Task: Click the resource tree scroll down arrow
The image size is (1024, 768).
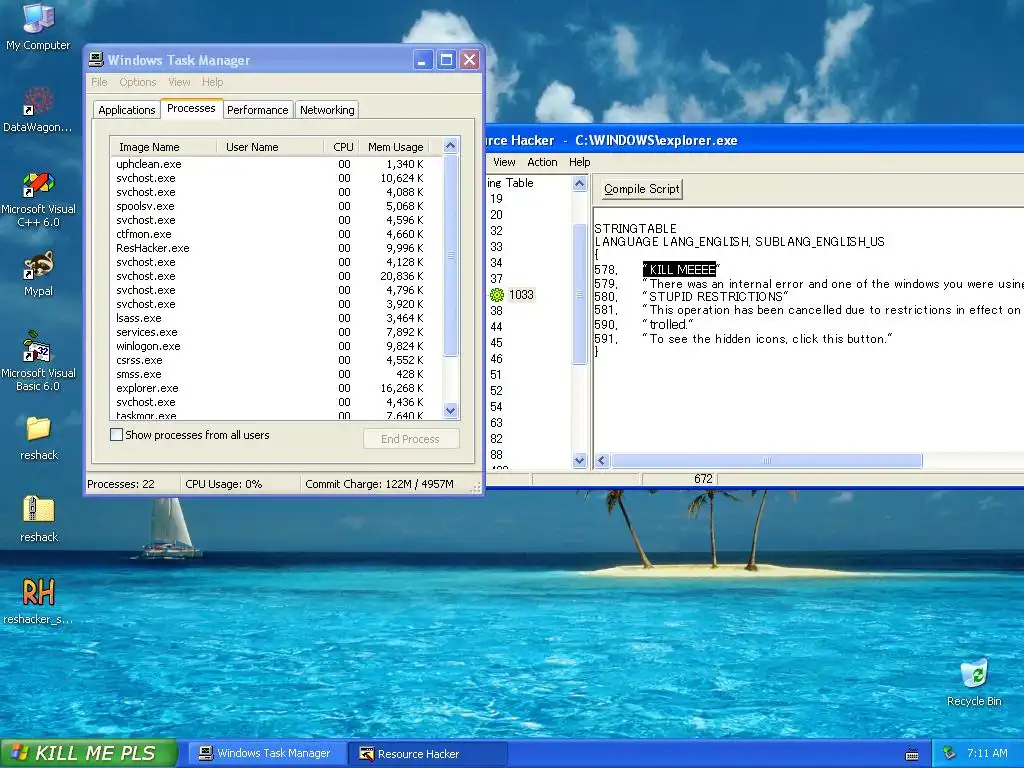Action: 579,460
